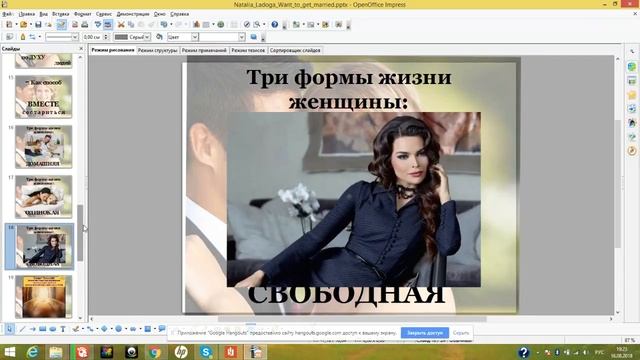
Task: Switch to Режим структуры tab
Action: [x=158, y=50]
